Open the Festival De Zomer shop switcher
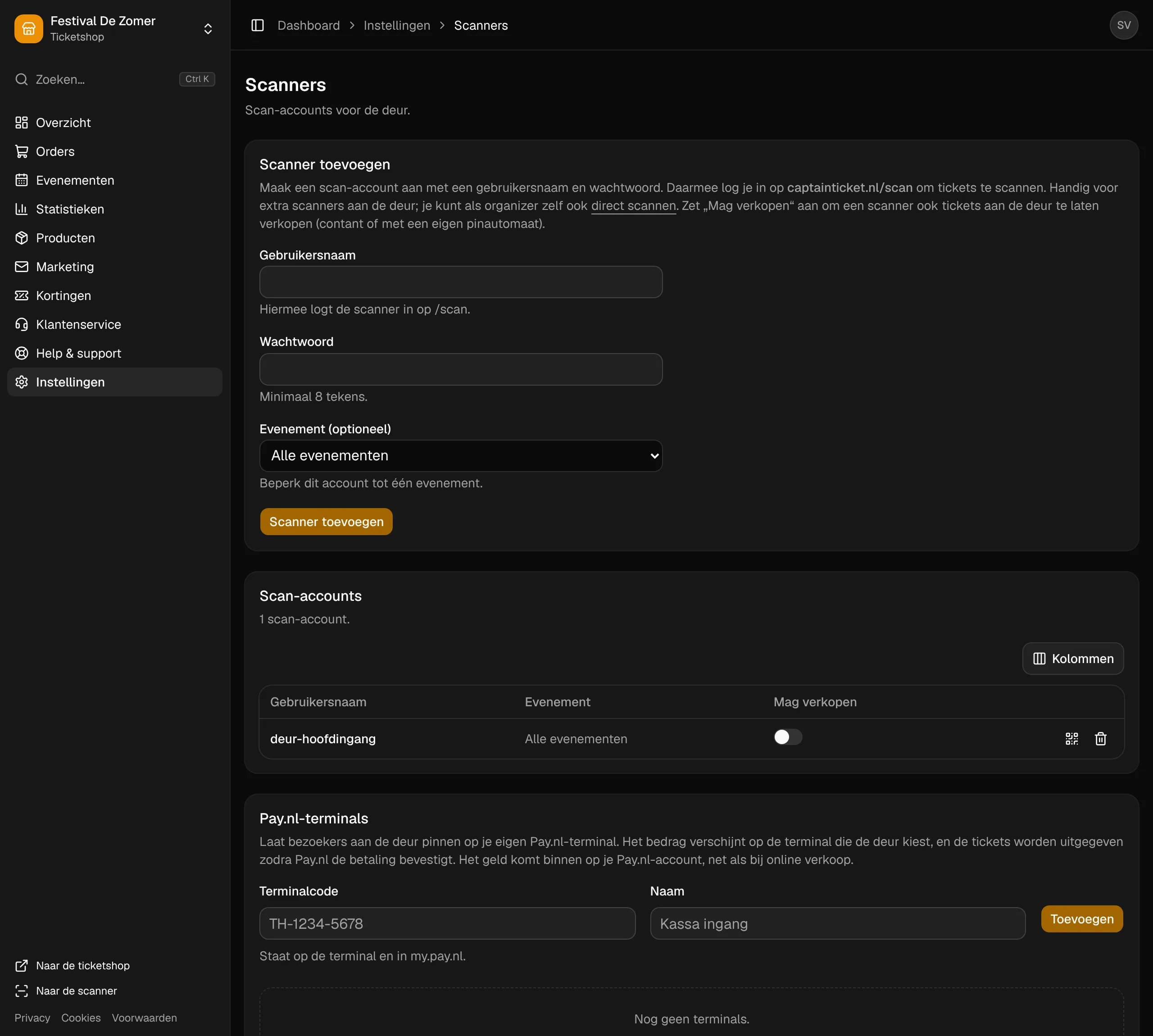1153x1036 pixels. pos(114,28)
